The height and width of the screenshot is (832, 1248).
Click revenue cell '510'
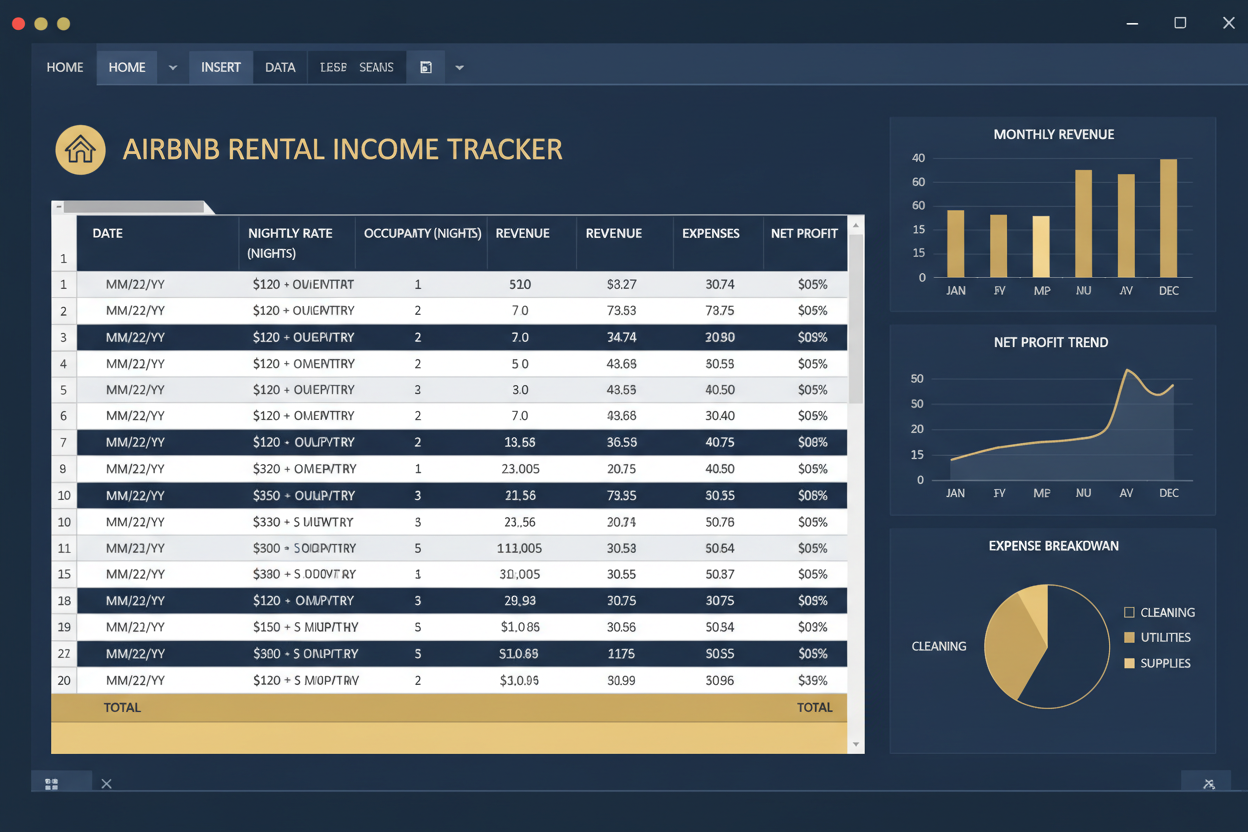pyautogui.click(x=520, y=284)
